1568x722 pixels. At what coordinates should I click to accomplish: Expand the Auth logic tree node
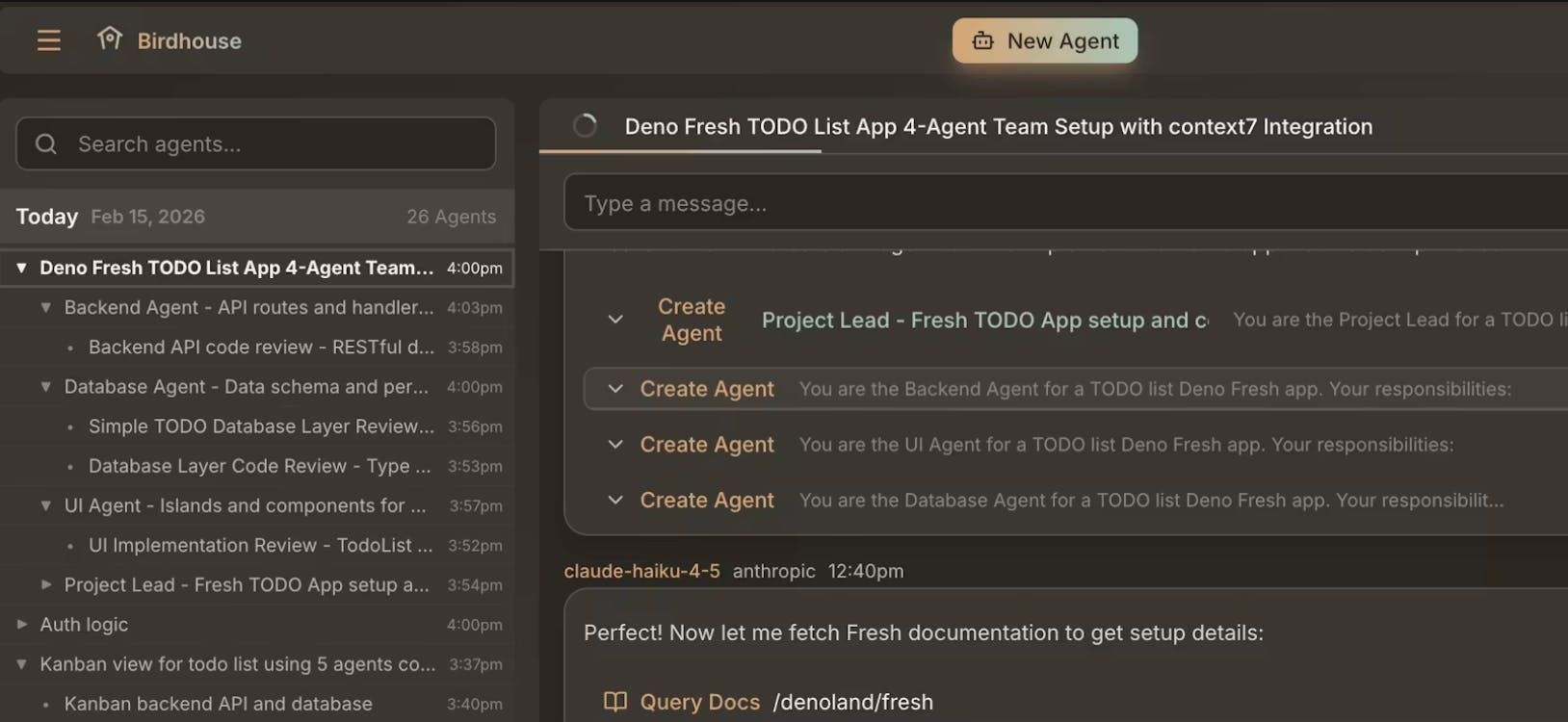pyautogui.click(x=21, y=624)
